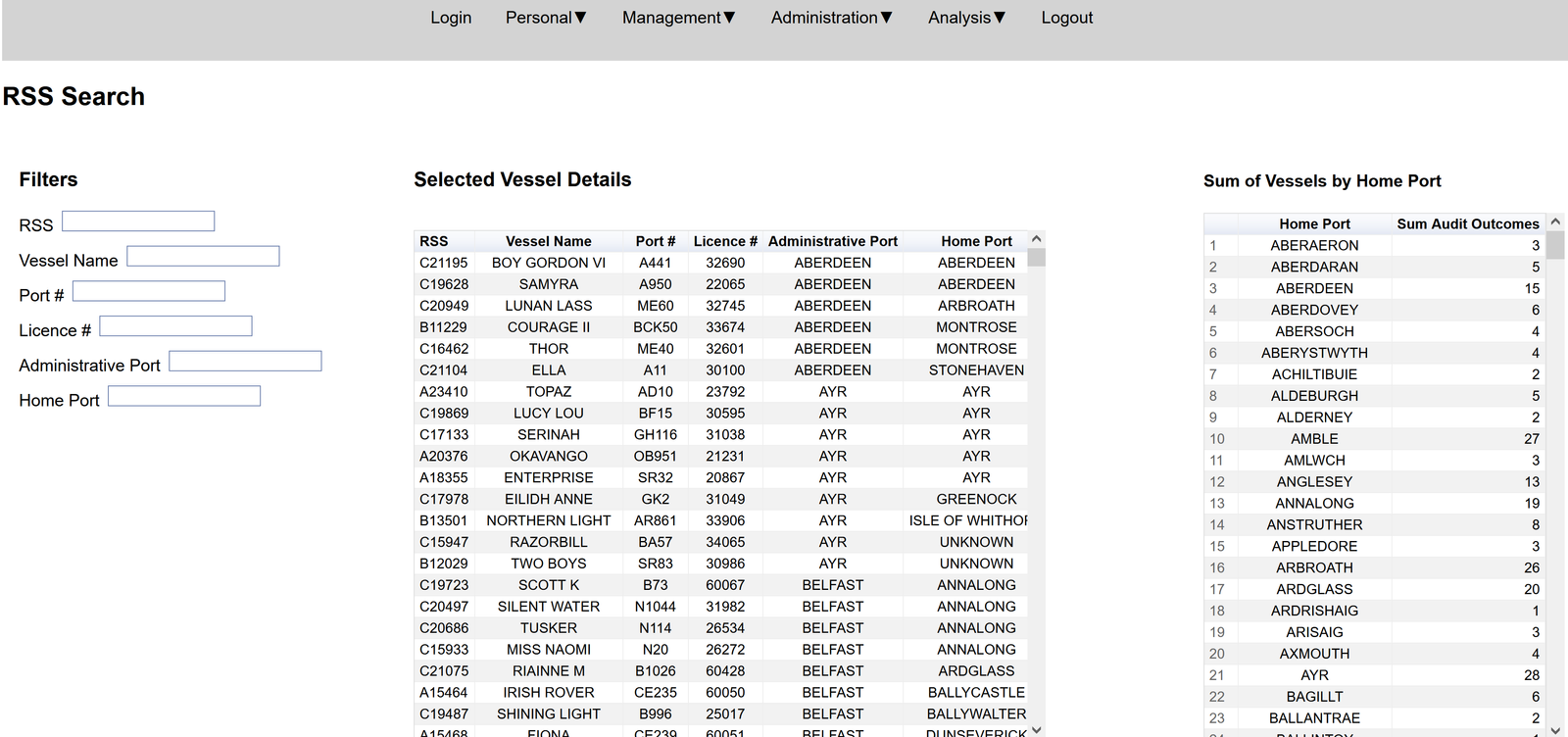Click scroll up arrow of Home Port table
This screenshot has width=1568, height=737.
pyautogui.click(x=1555, y=222)
